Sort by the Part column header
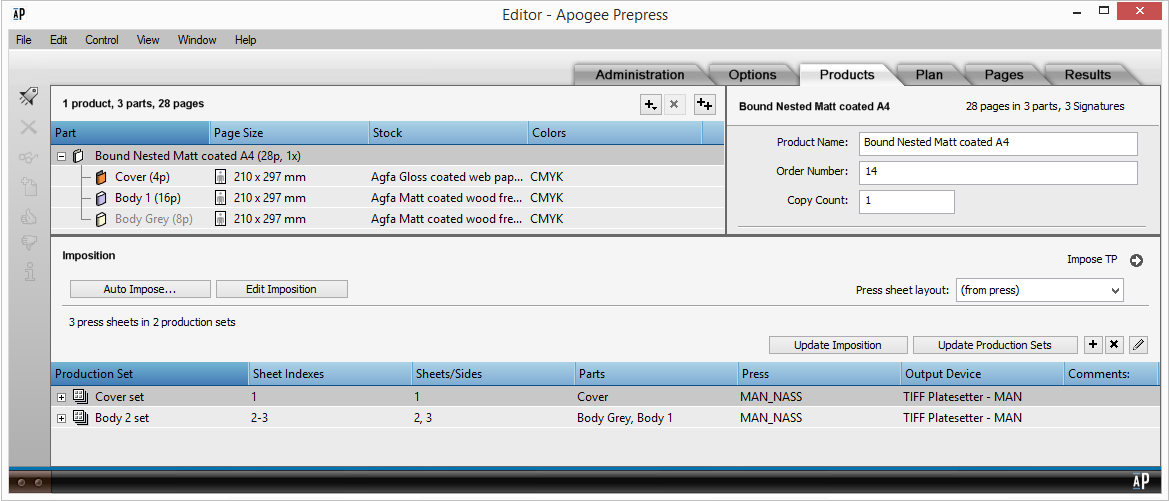Screen dimensions: 1170x501 (x=130, y=133)
